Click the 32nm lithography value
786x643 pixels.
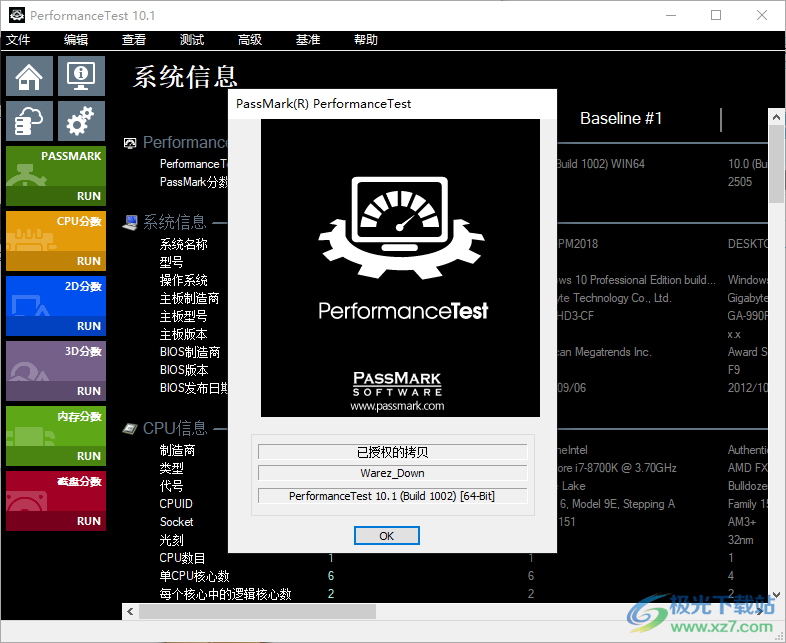tap(740, 540)
